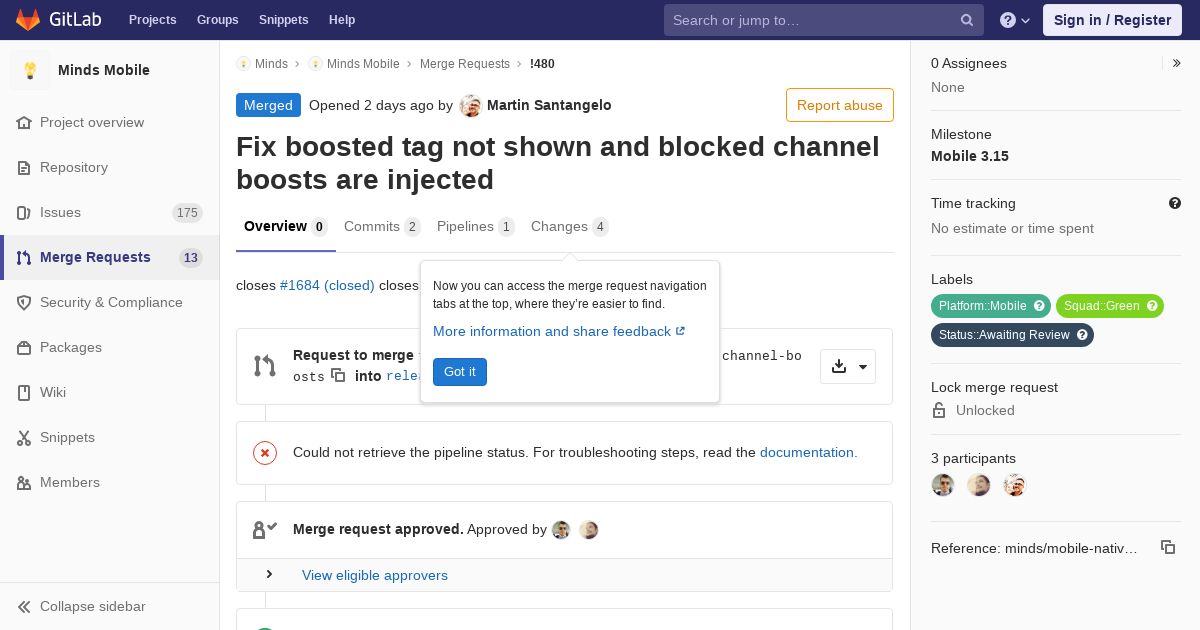This screenshot has width=1200, height=630.
Task: Click the Wiki book icon
Action: [x=24, y=392]
